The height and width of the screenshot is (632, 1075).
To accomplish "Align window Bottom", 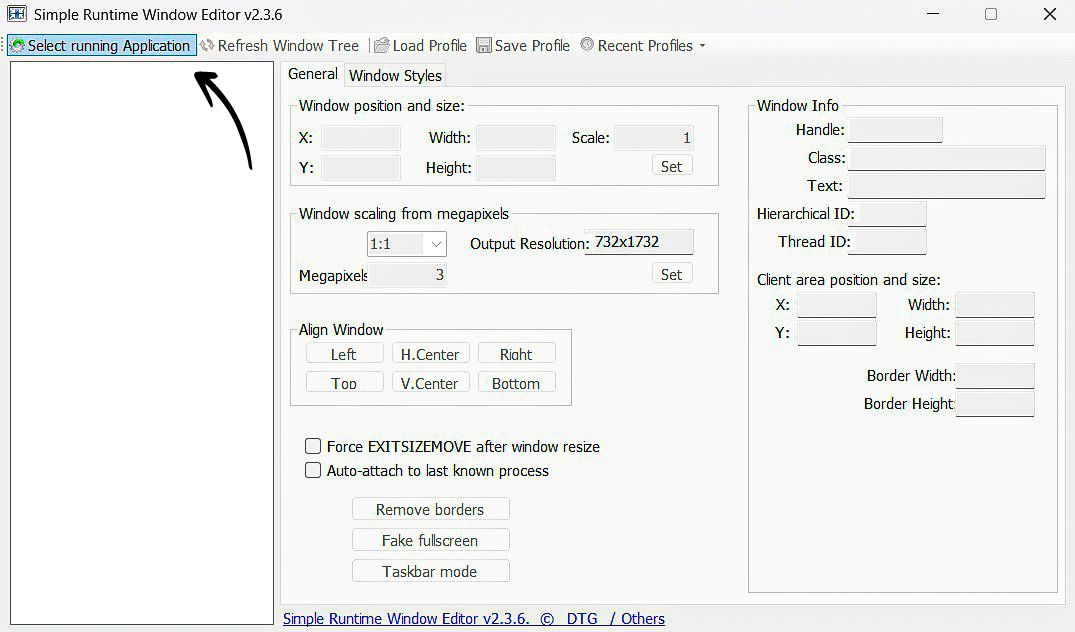I will 516,382.
